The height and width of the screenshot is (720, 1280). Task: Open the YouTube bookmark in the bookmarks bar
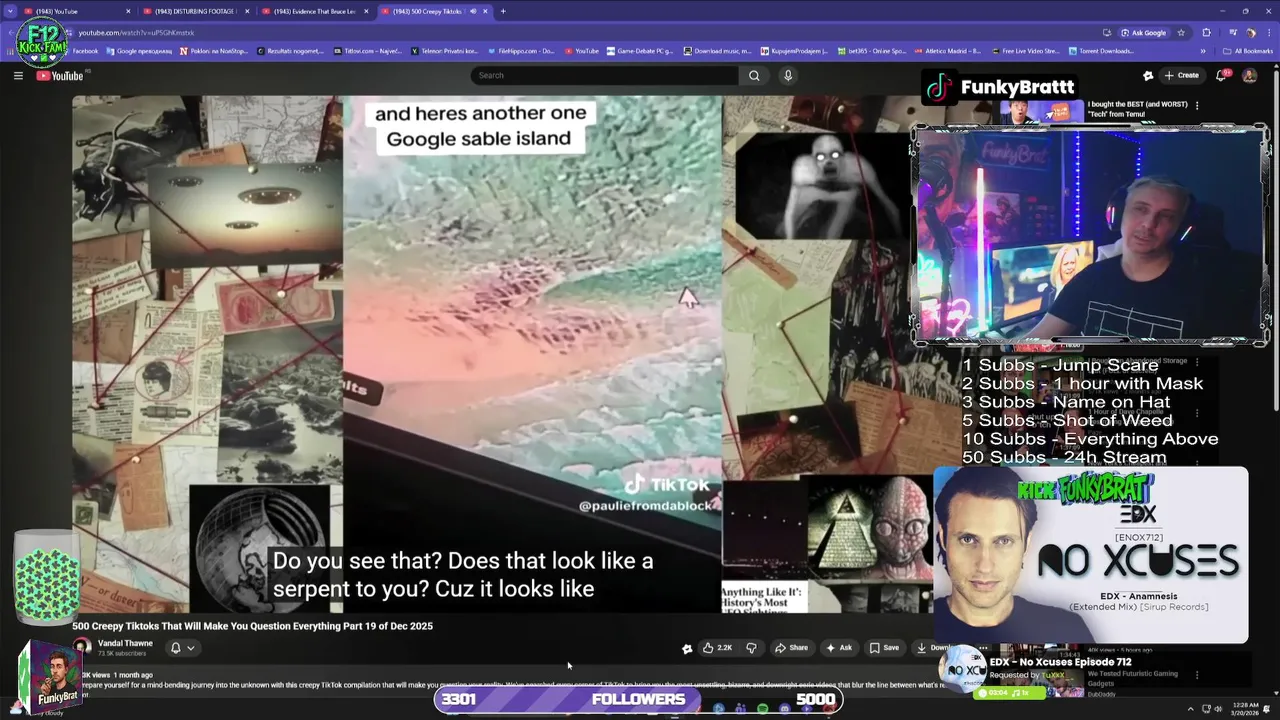(x=582, y=51)
